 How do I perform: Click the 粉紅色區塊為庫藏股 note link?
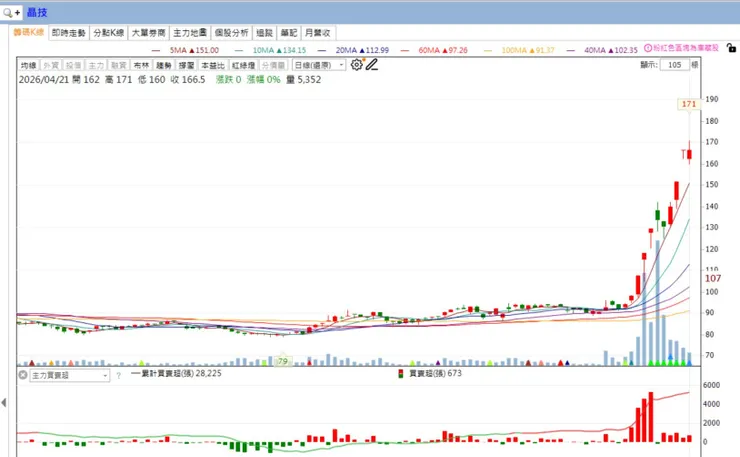pyautogui.click(x=686, y=48)
